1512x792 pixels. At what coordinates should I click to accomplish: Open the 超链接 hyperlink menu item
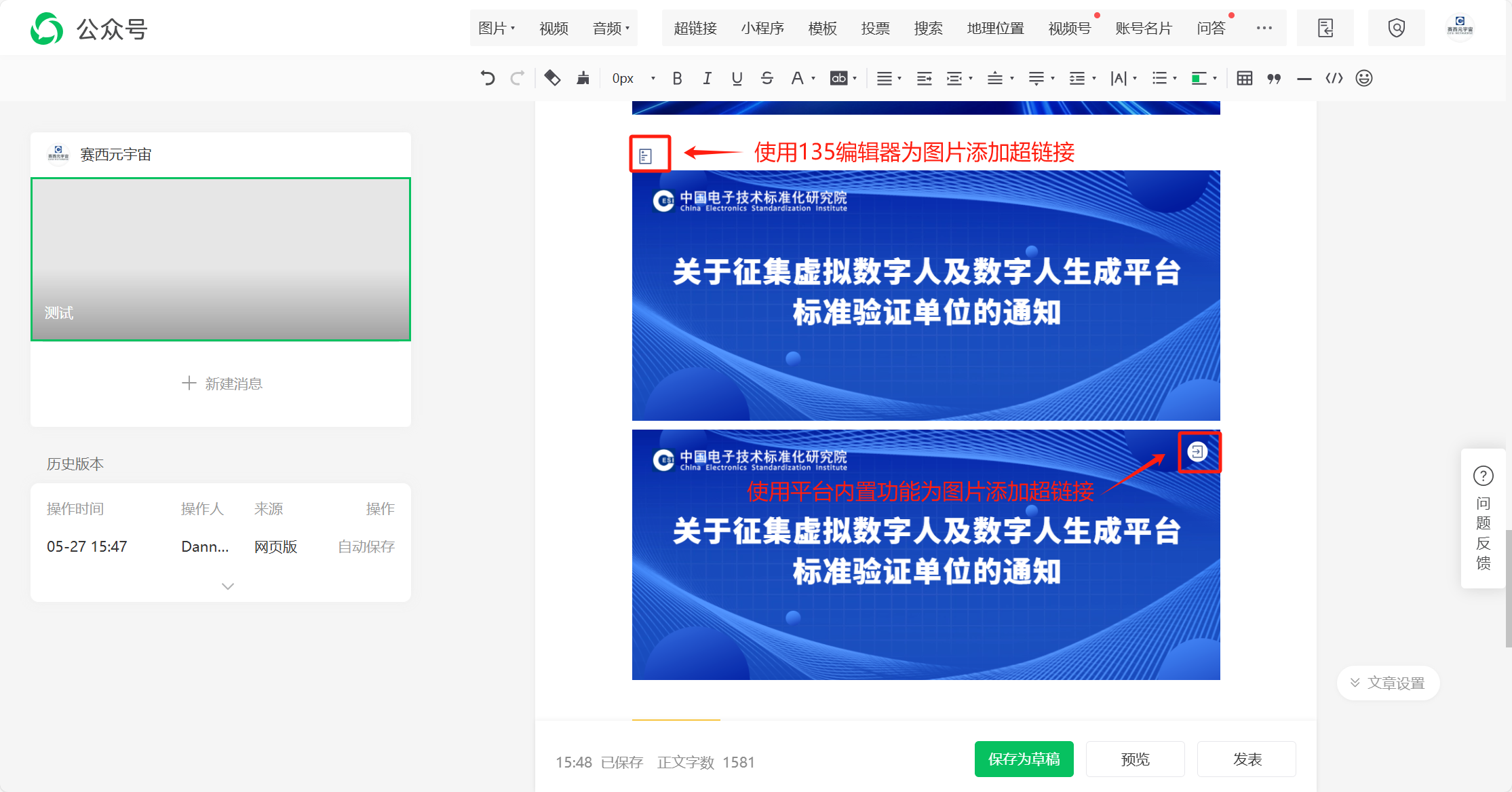pos(695,28)
